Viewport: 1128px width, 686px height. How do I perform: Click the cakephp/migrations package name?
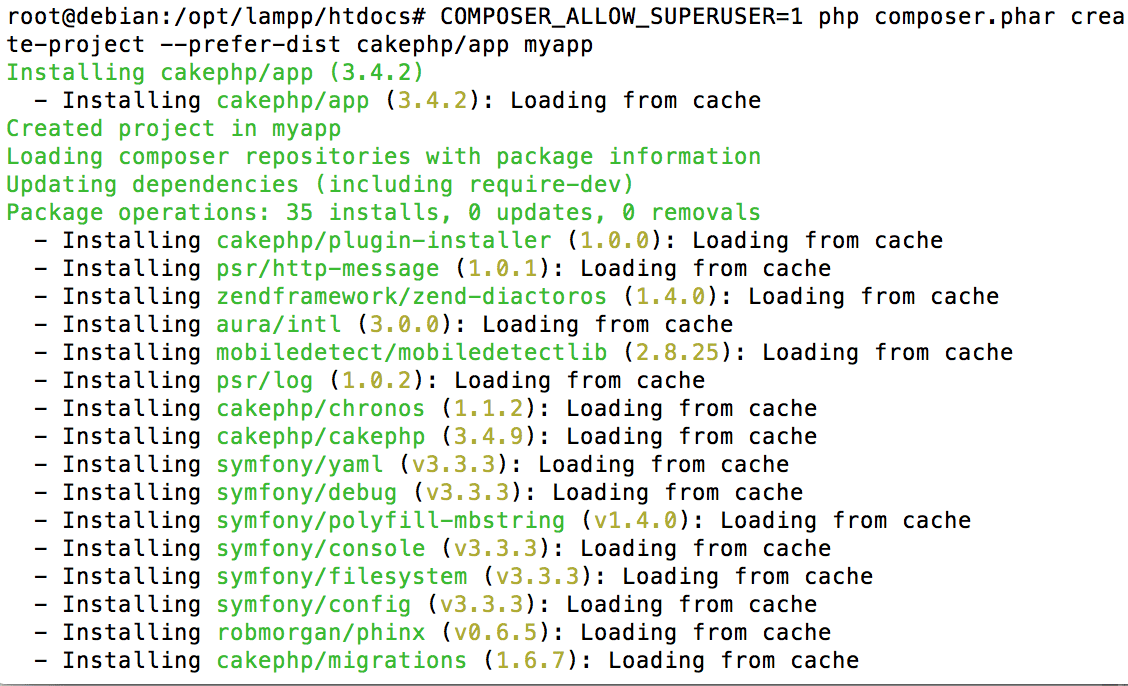click(x=341, y=660)
